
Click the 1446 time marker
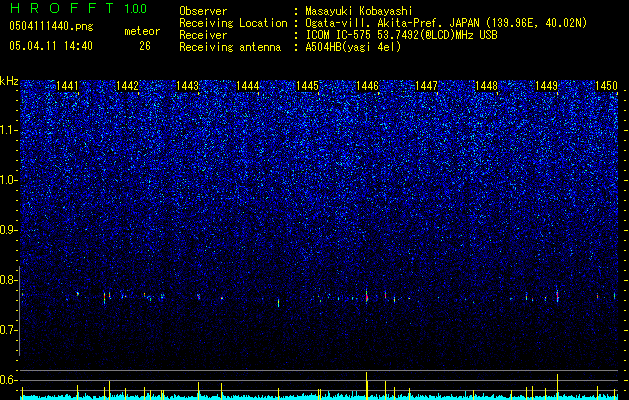pyautogui.click(x=367, y=85)
